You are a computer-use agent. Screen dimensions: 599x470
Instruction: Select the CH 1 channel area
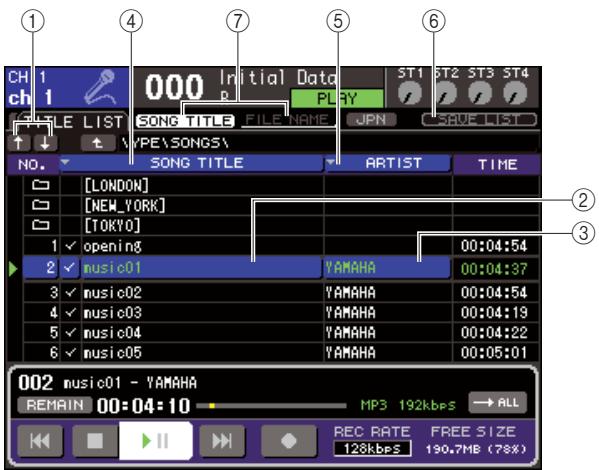click(67, 88)
